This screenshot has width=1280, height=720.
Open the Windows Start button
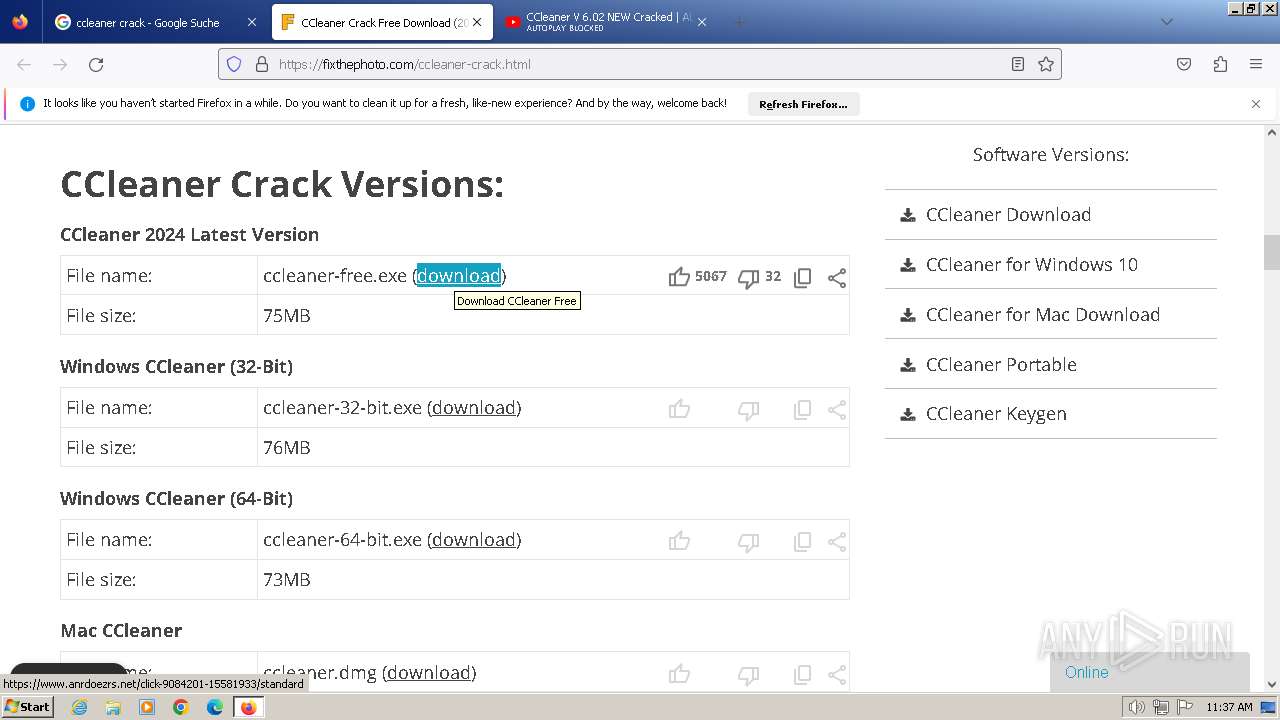pos(28,706)
